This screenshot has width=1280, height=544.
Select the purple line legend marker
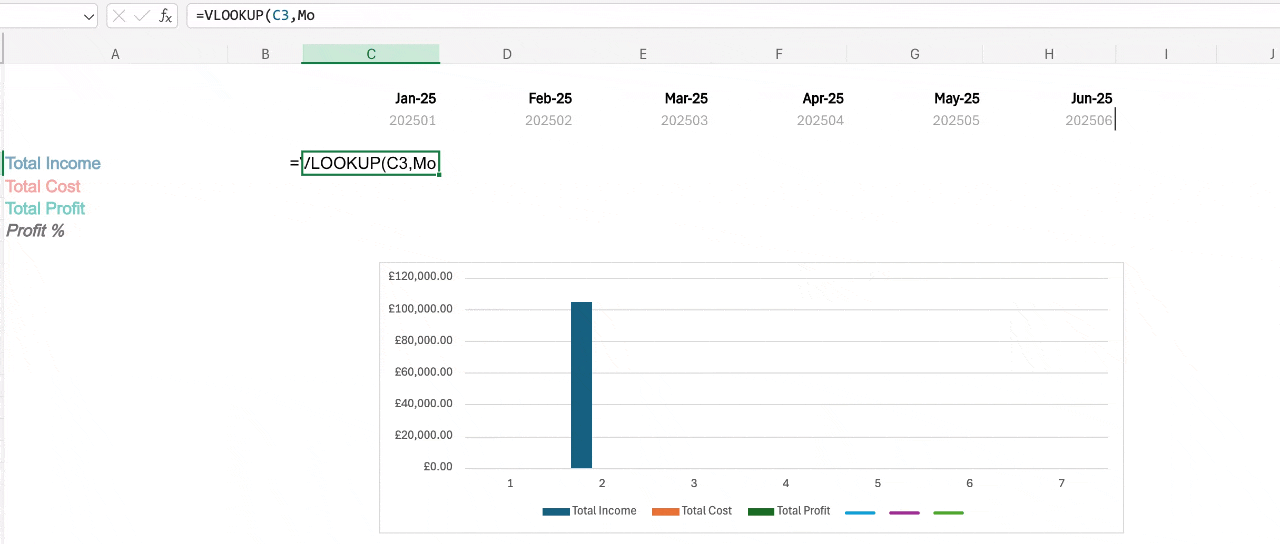point(904,512)
